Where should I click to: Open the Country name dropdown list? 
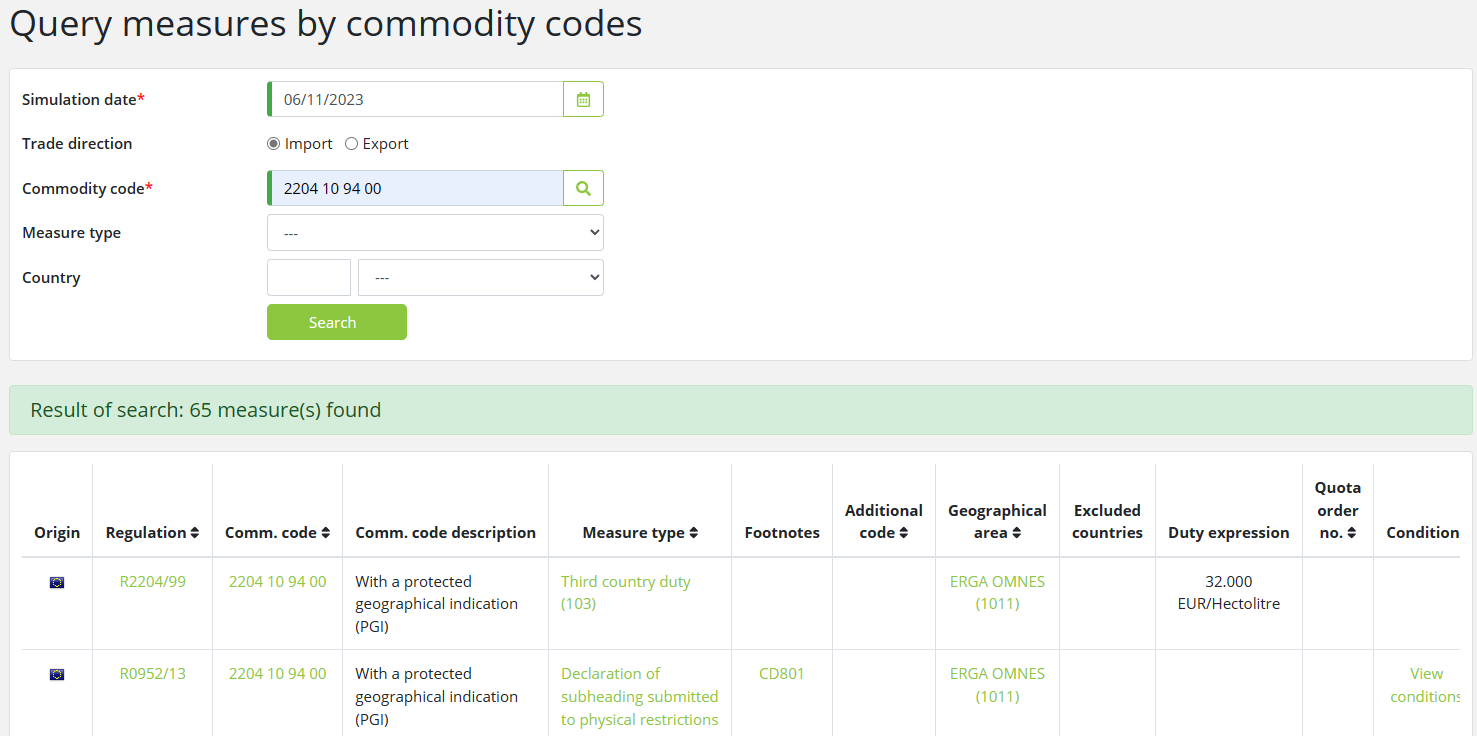pyautogui.click(x=480, y=278)
